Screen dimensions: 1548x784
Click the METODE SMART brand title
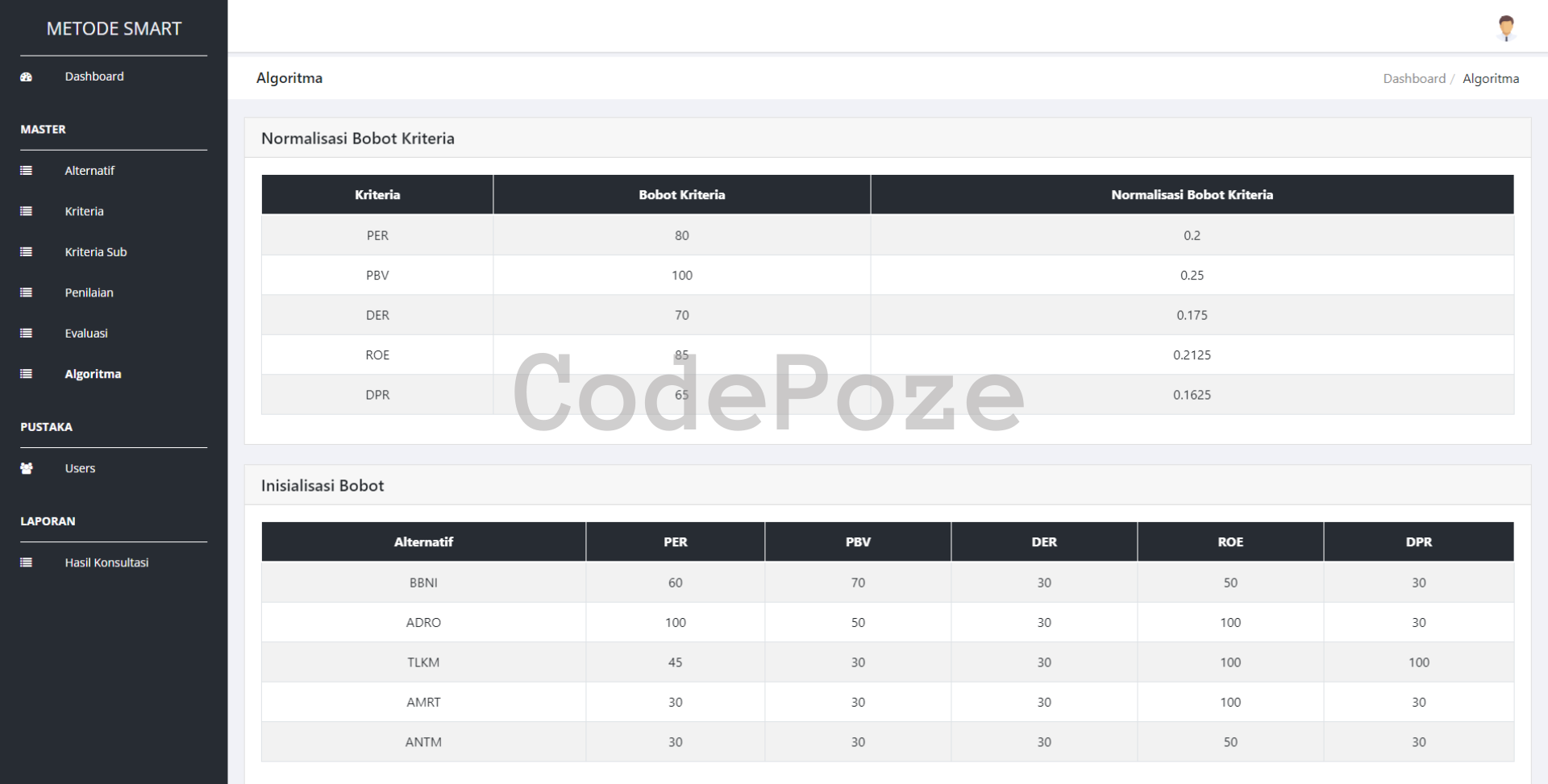pos(114,29)
